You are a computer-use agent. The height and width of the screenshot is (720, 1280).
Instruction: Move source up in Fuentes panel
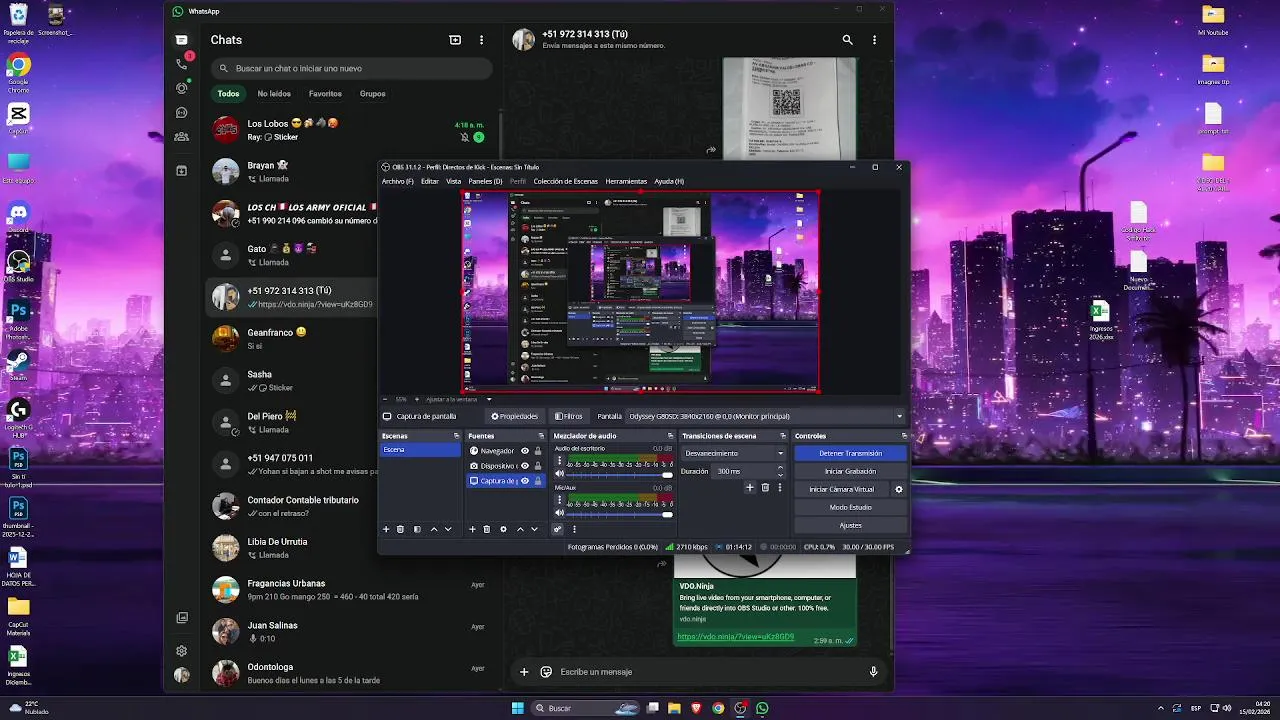tap(520, 529)
